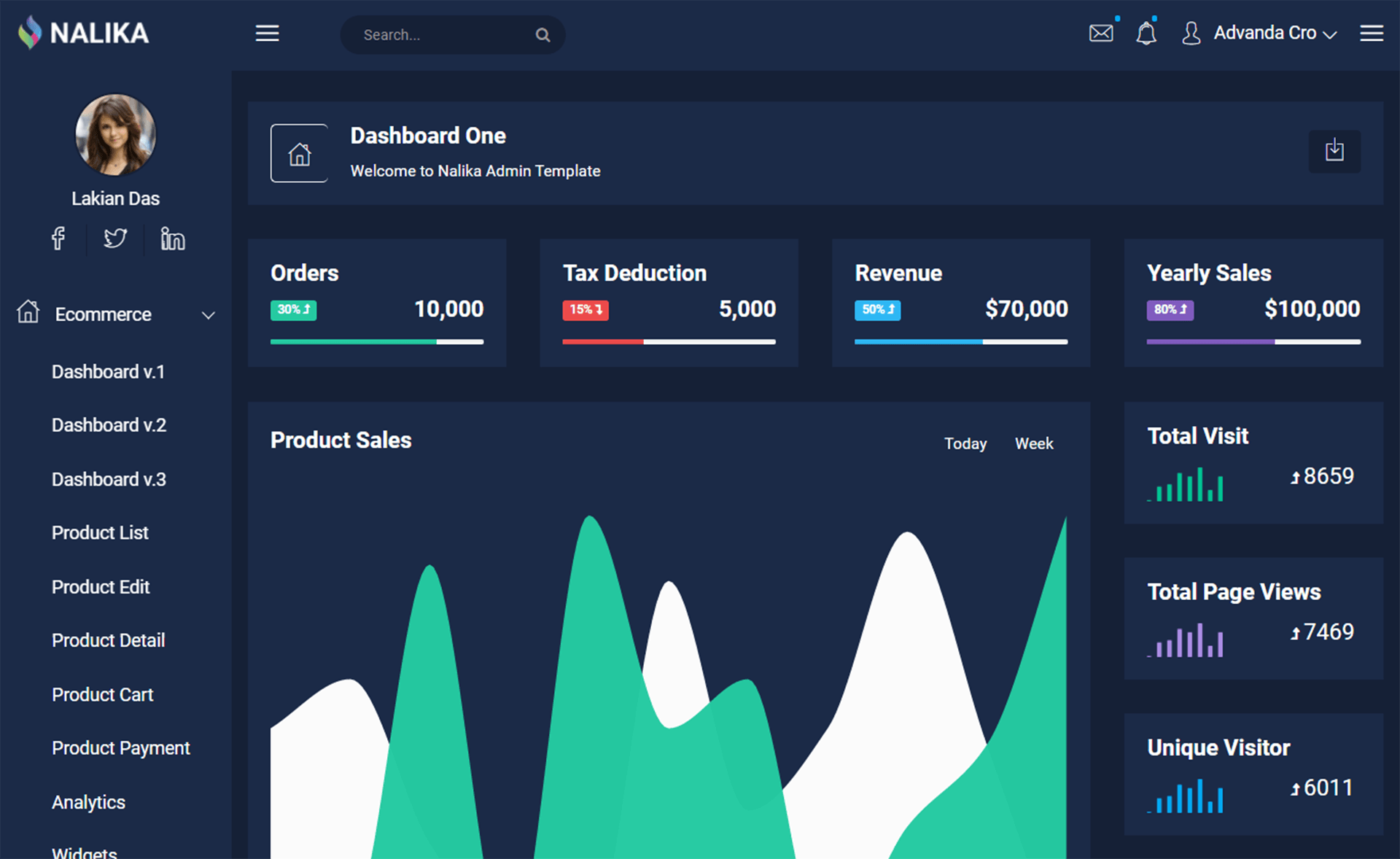Open Product Cart page
The height and width of the screenshot is (859, 1400).
[101, 693]
